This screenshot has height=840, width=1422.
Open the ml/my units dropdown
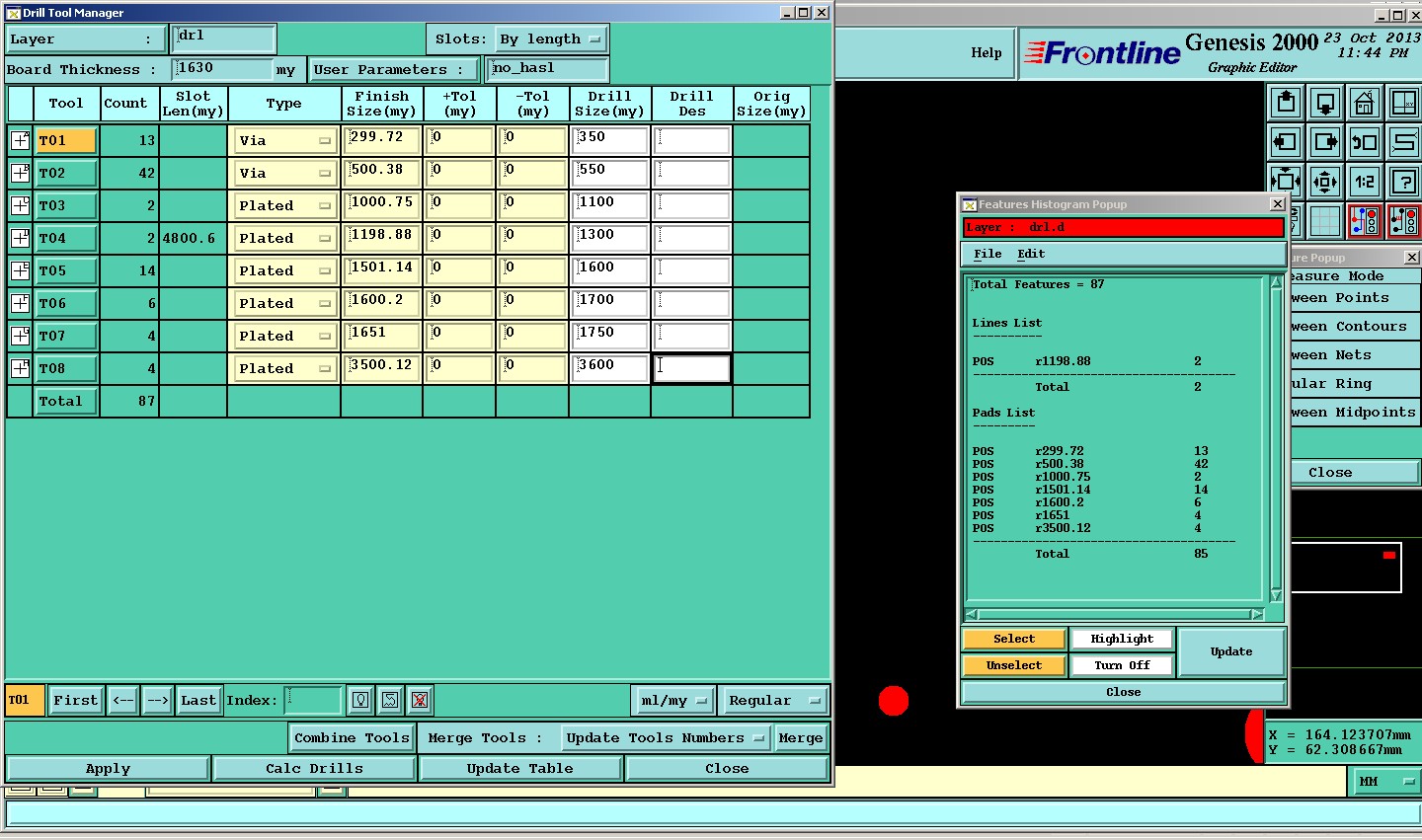tap(673, 700)
